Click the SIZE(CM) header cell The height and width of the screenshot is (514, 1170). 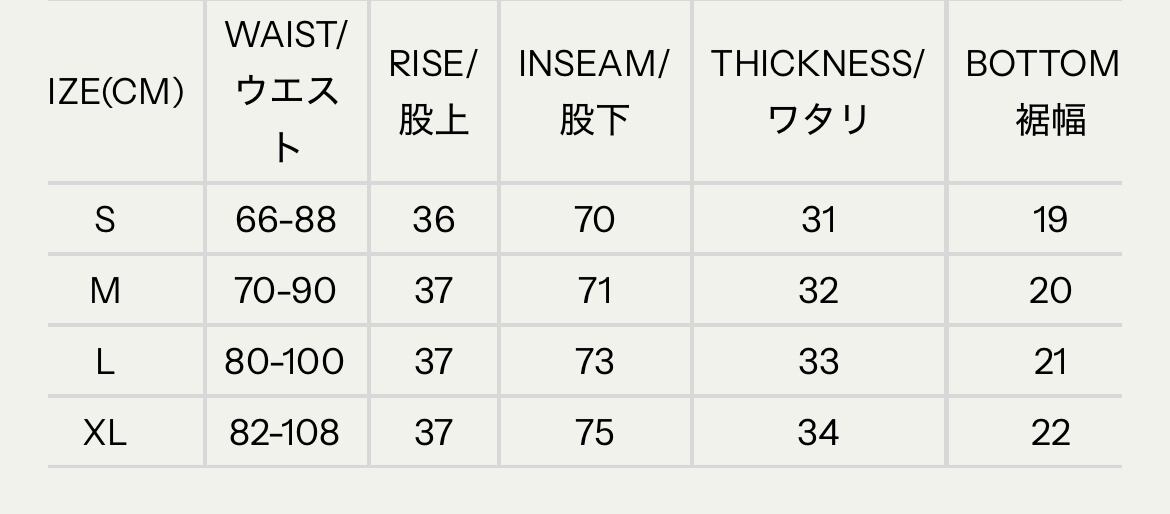(116, 92)
